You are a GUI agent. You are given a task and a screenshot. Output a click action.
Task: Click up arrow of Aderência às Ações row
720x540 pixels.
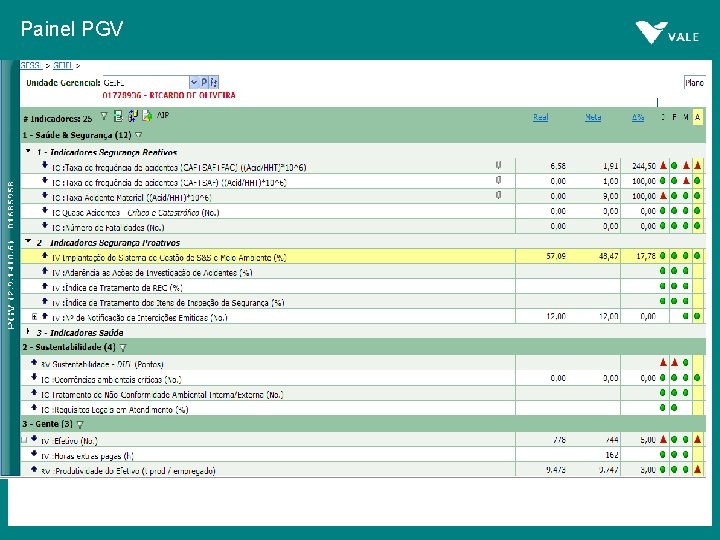[x=45, y=270]
